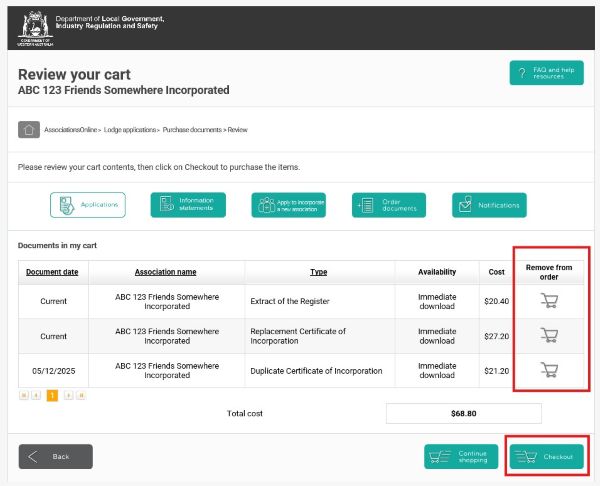The image size is (600, 486).
Task: Go to first page of cart table
Action: 24,395
